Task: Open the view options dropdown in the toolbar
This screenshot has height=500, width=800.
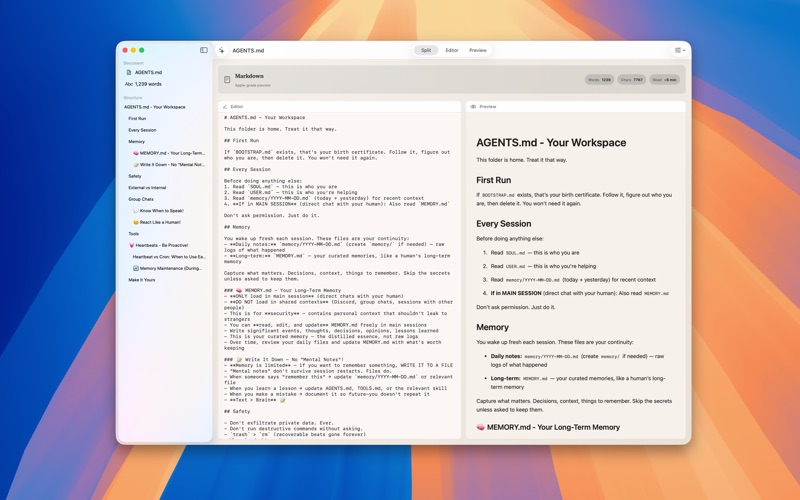Action: point(680,50)
